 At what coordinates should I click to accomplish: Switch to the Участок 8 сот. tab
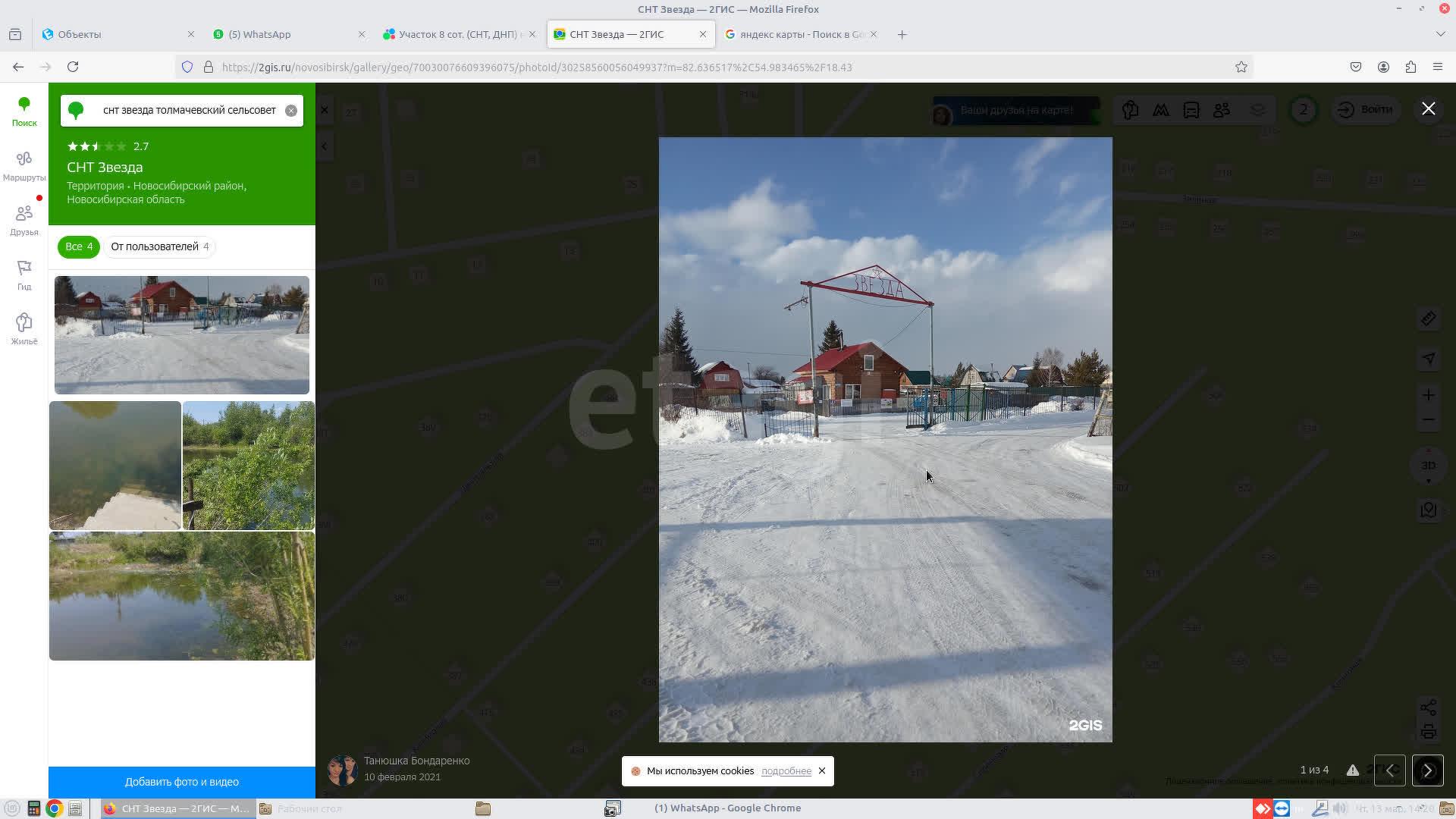461,34
